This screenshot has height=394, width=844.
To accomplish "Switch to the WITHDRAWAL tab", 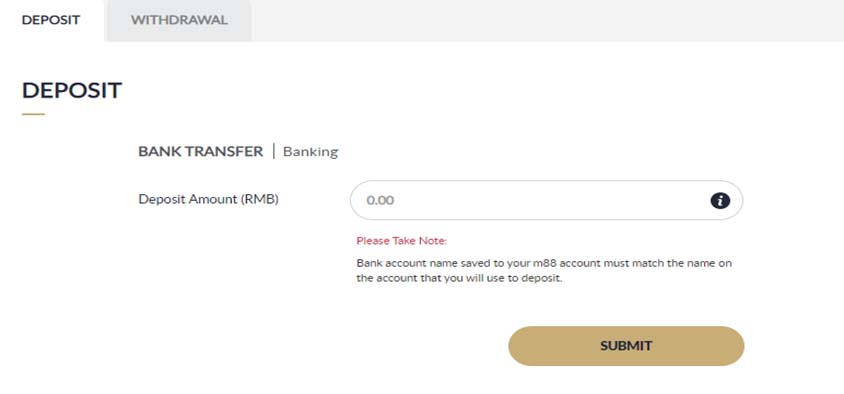I will click(x=179, y=20).
